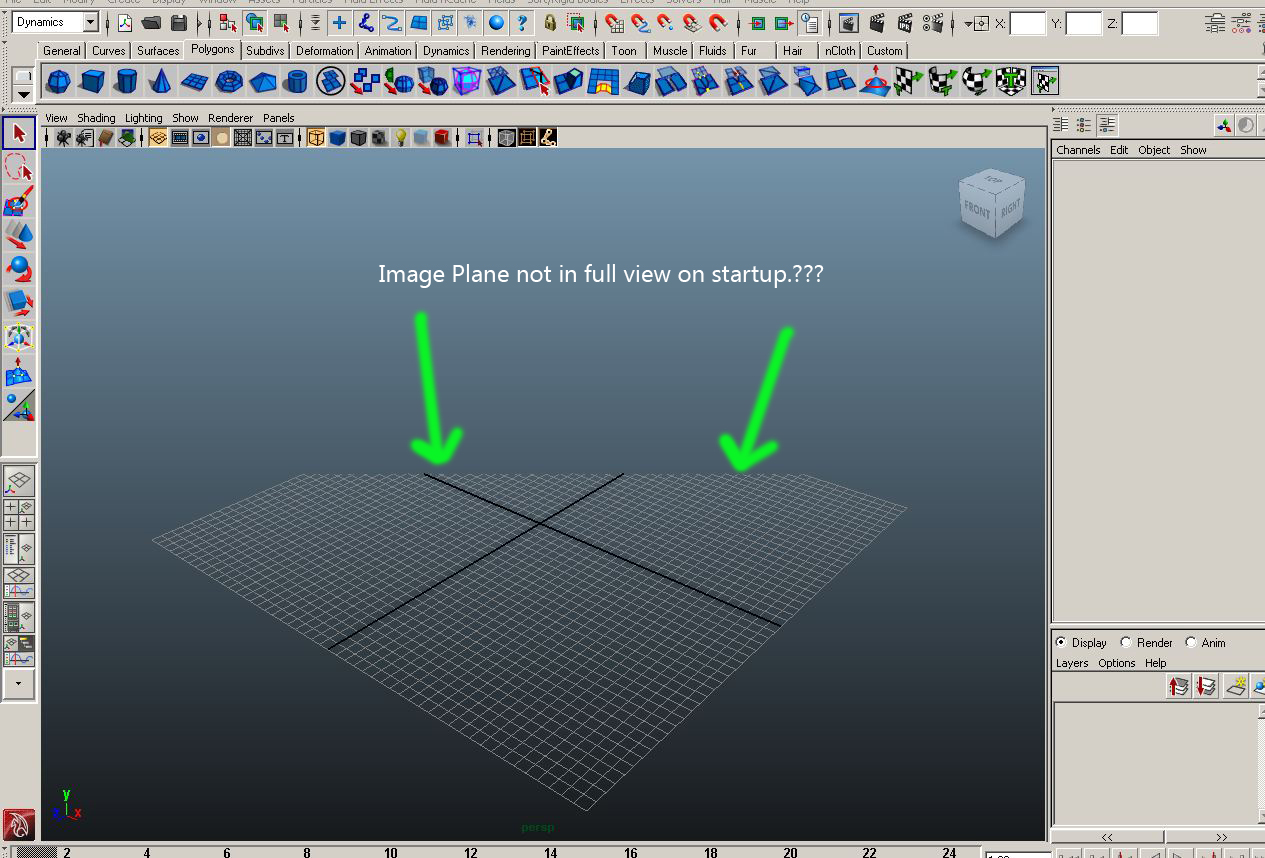Select the arrow Select tool in toolbox
The image size is (1265, 858).
point(19,133)
